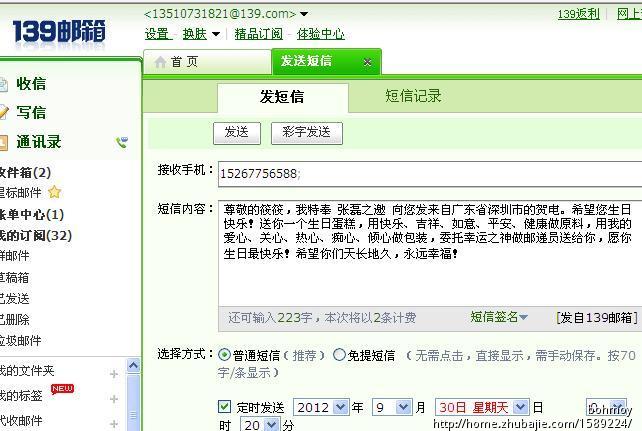
Task: Select the 发短信 sub-tab
Action: (x=283, y=97)
